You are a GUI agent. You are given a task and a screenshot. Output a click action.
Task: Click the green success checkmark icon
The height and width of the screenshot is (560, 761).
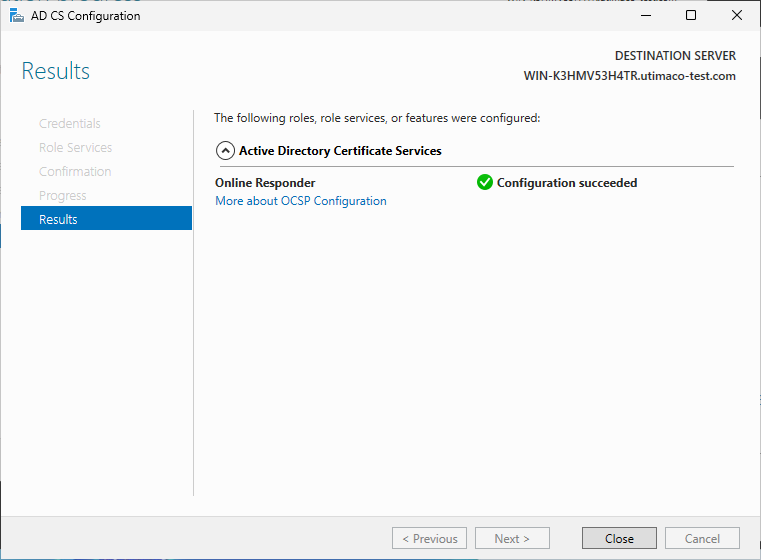[484, 182]
